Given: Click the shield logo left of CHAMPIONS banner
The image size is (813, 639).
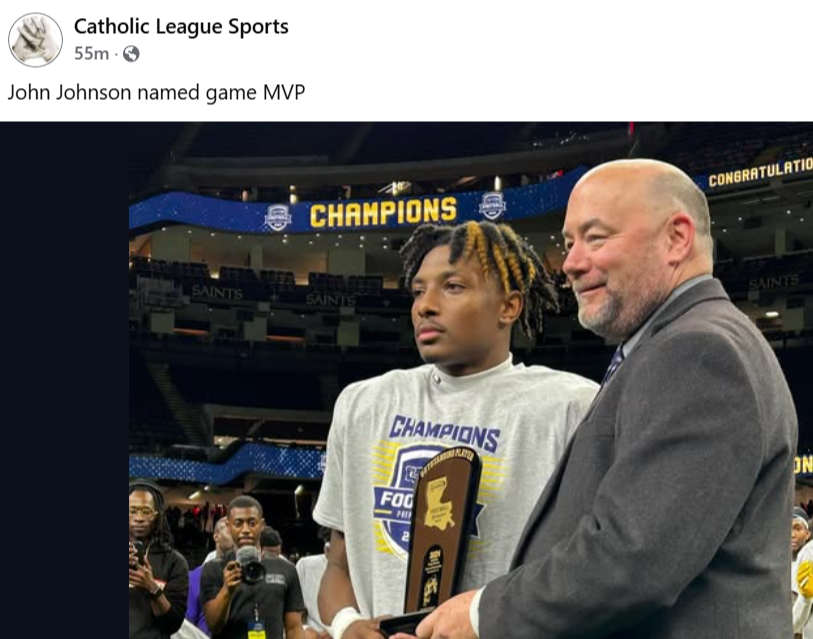Looking at the screenshot, I should pyautogui.click(x=278, y=217).
